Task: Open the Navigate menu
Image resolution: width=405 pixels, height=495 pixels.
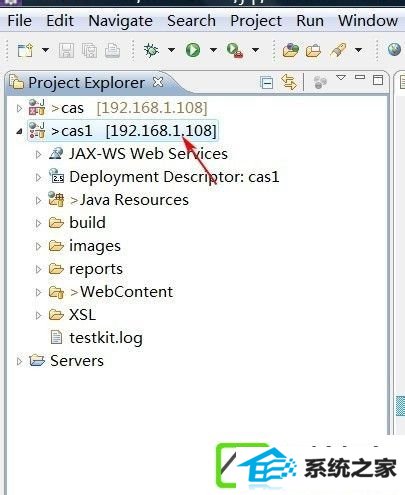Action: (x=121, y=21)
